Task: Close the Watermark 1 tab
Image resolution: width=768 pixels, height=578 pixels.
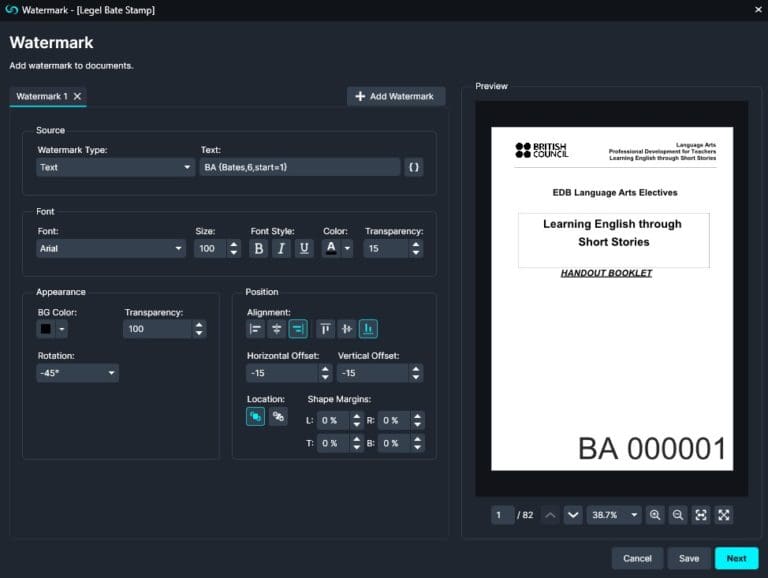Action: [77, 96]
